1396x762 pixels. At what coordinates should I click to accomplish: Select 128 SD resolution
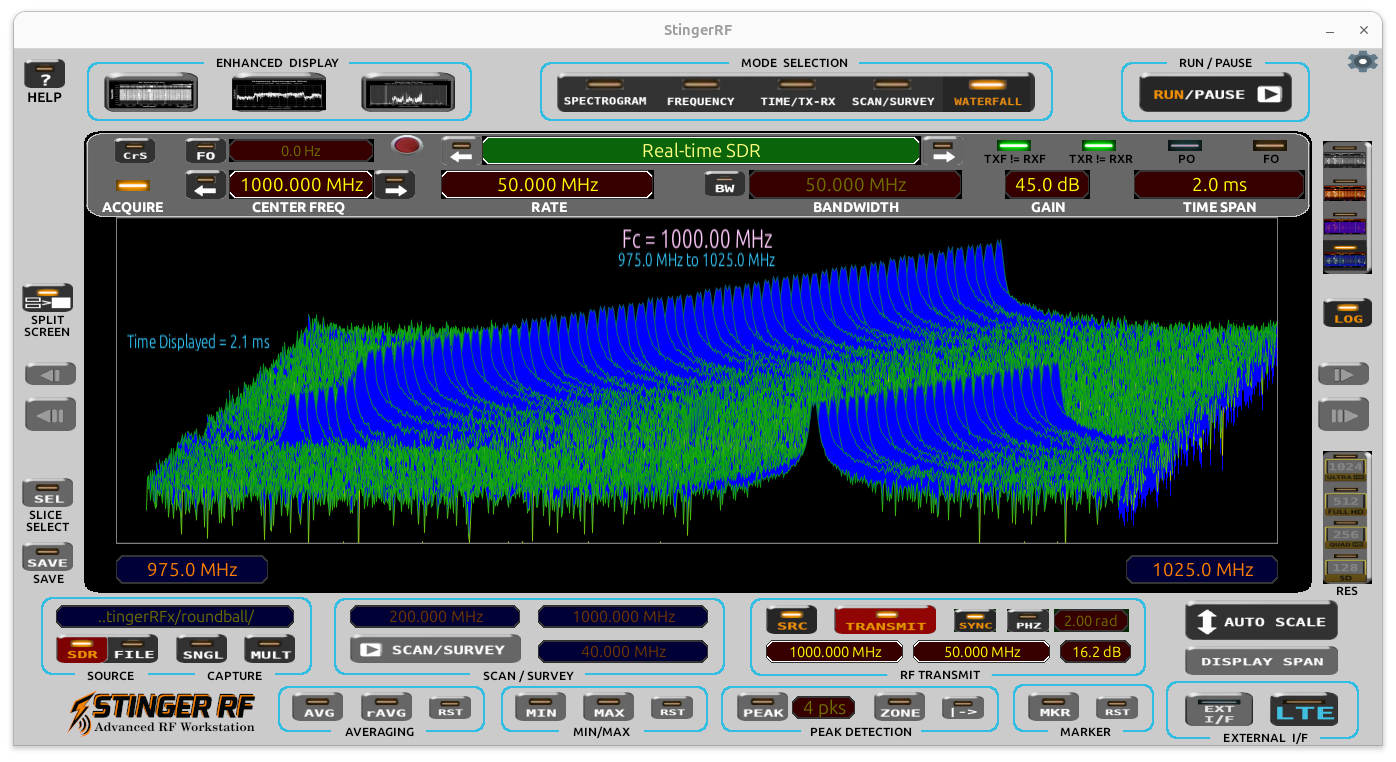point(1345,570)
